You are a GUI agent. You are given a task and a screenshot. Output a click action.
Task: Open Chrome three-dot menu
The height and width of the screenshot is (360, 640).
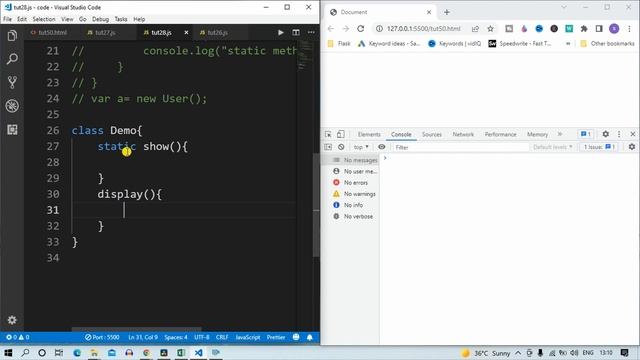pyautogui.click(x=629, y=29)
